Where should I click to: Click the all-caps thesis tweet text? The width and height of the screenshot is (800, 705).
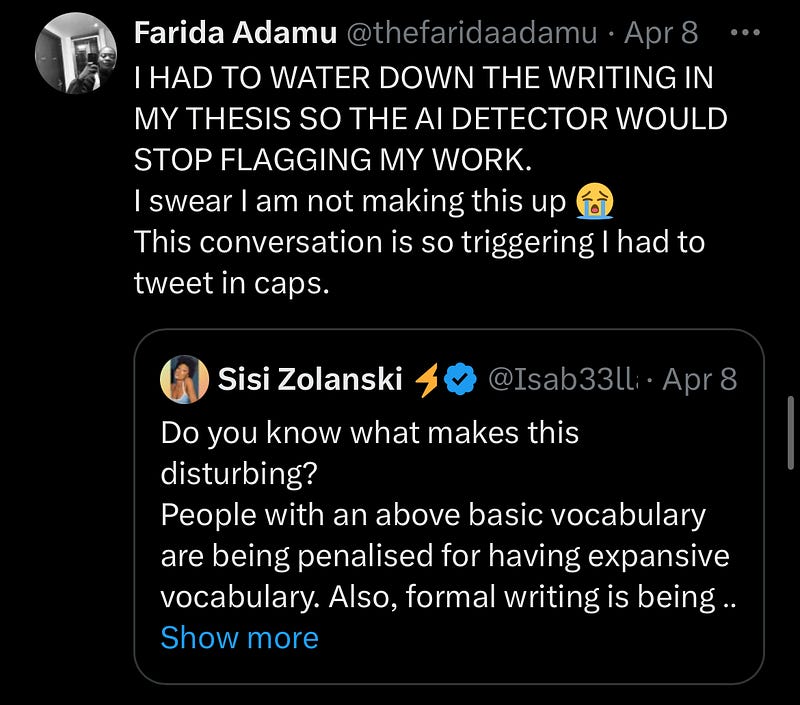point(430,119)
